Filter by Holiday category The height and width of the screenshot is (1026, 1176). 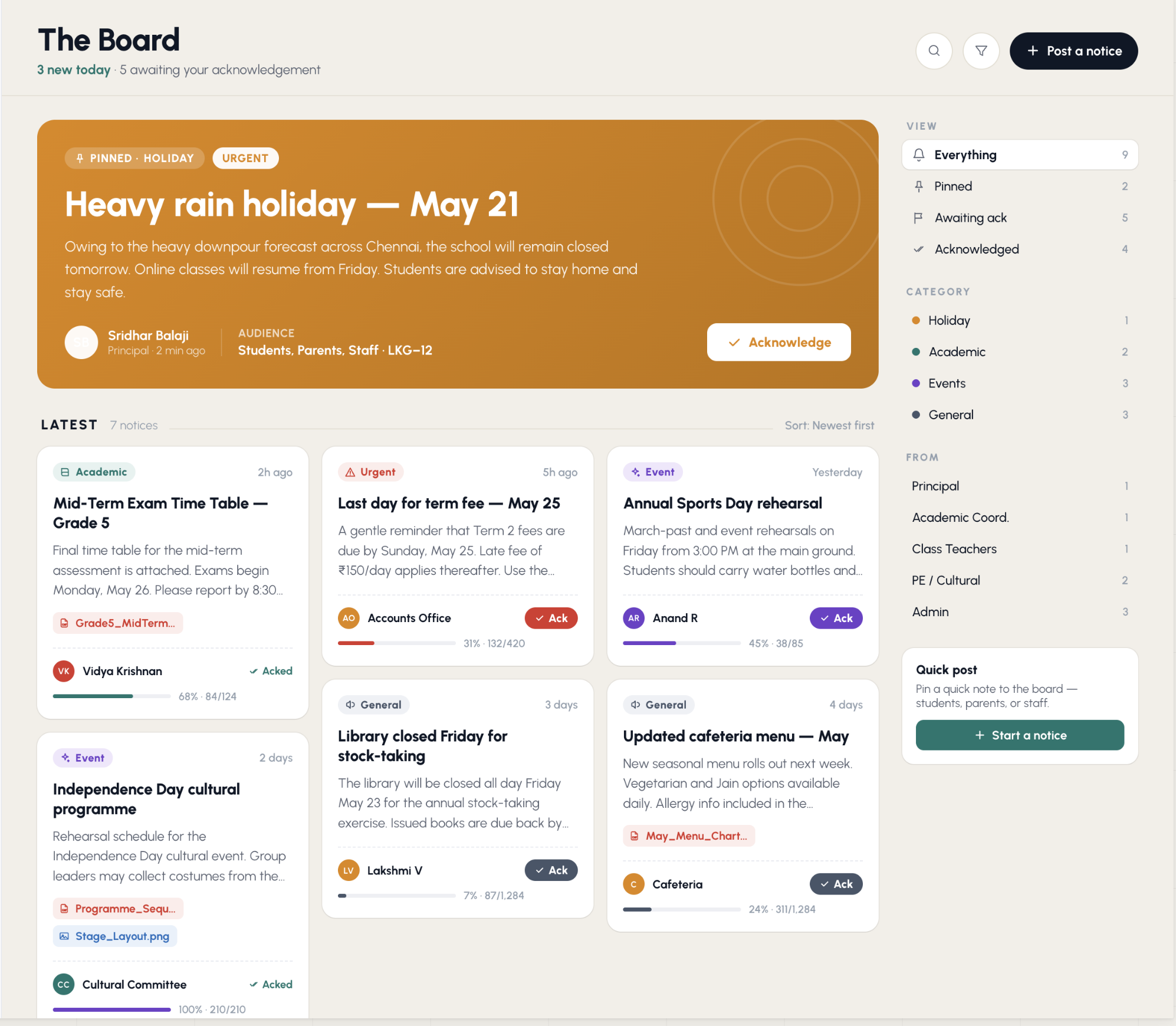tap(1020, 320)
